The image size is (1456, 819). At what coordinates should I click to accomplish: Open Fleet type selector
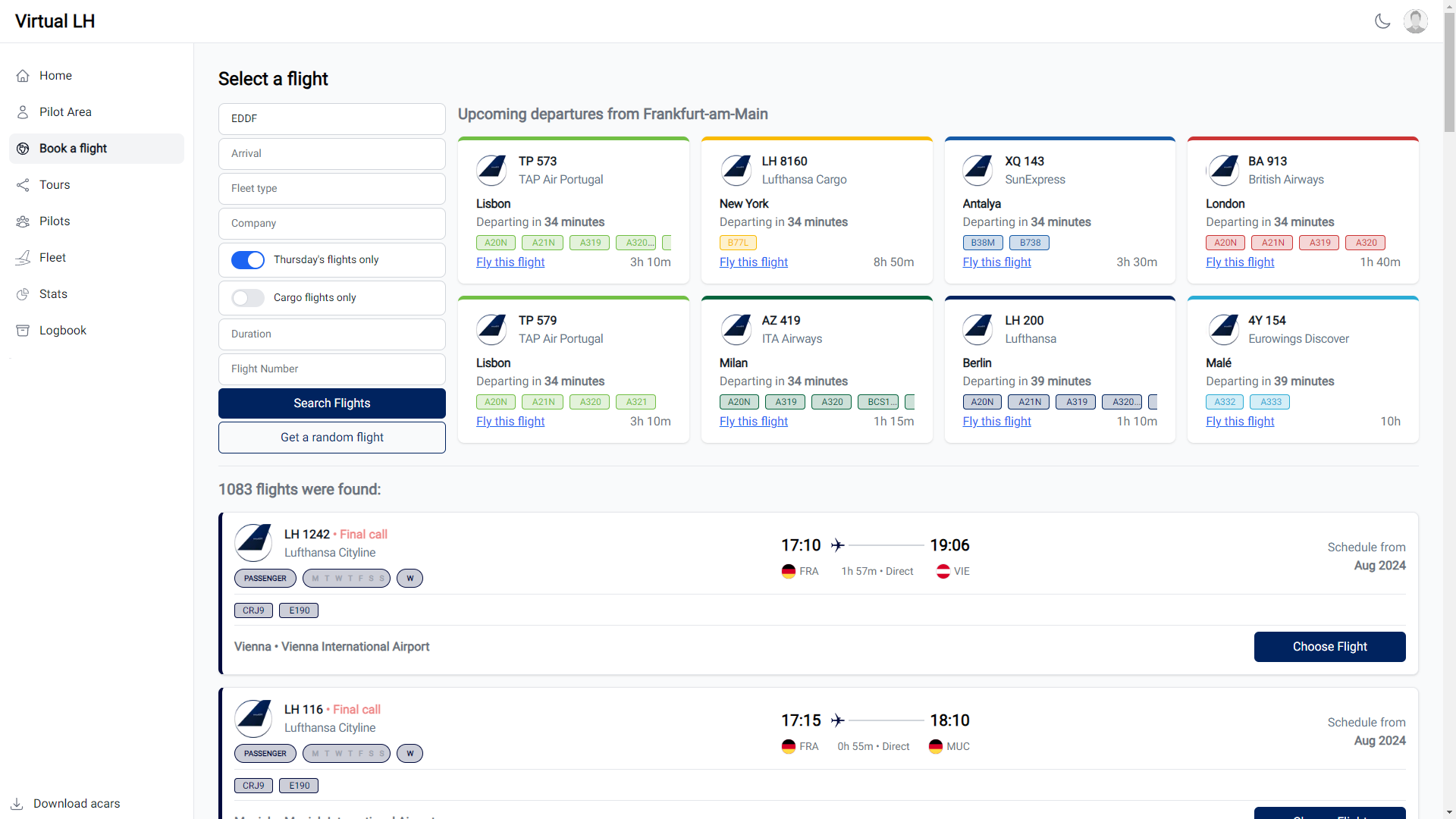click(x=332, y=189)
